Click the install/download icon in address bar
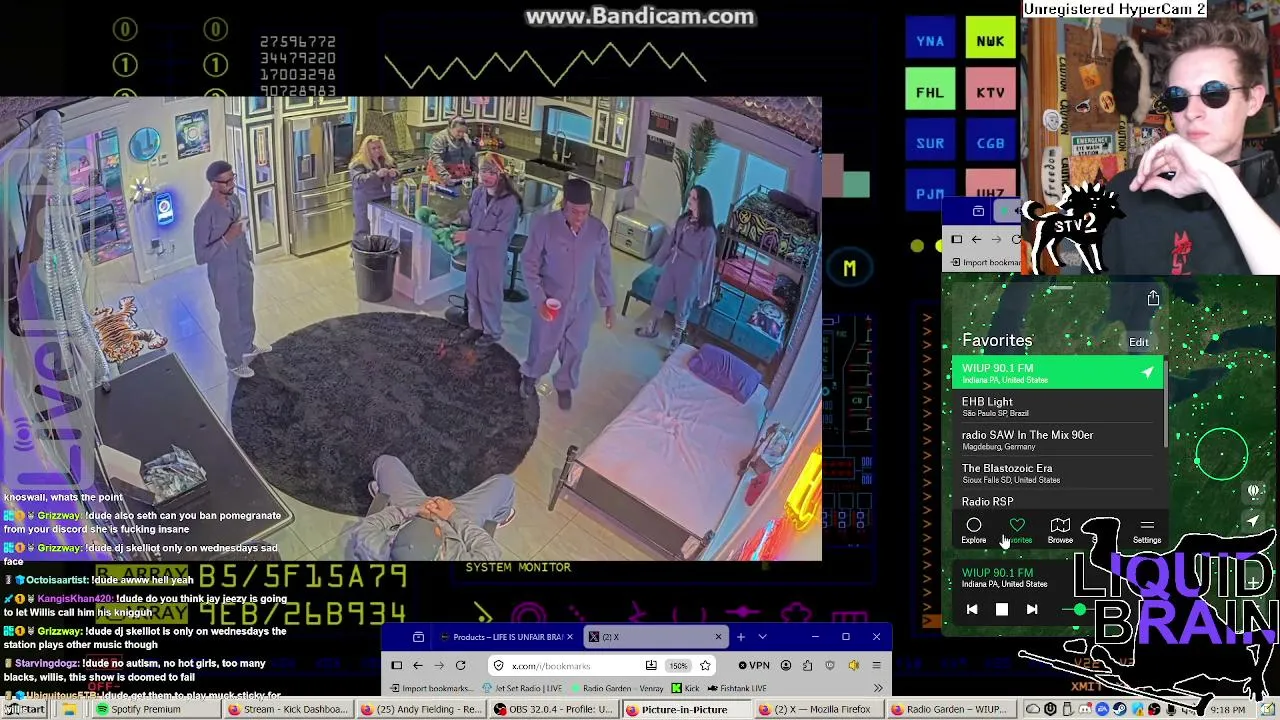 coord(651,665)
